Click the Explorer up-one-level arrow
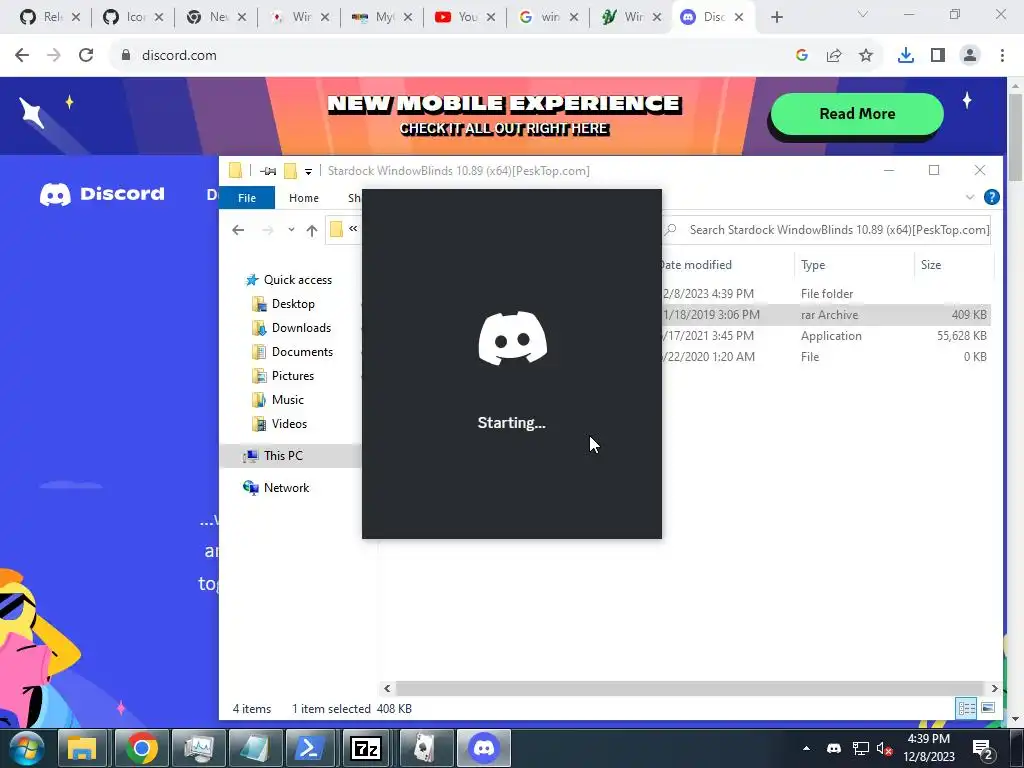This screenshot has height=768, width=1024. pyautogui.click(x=312, y=230)
